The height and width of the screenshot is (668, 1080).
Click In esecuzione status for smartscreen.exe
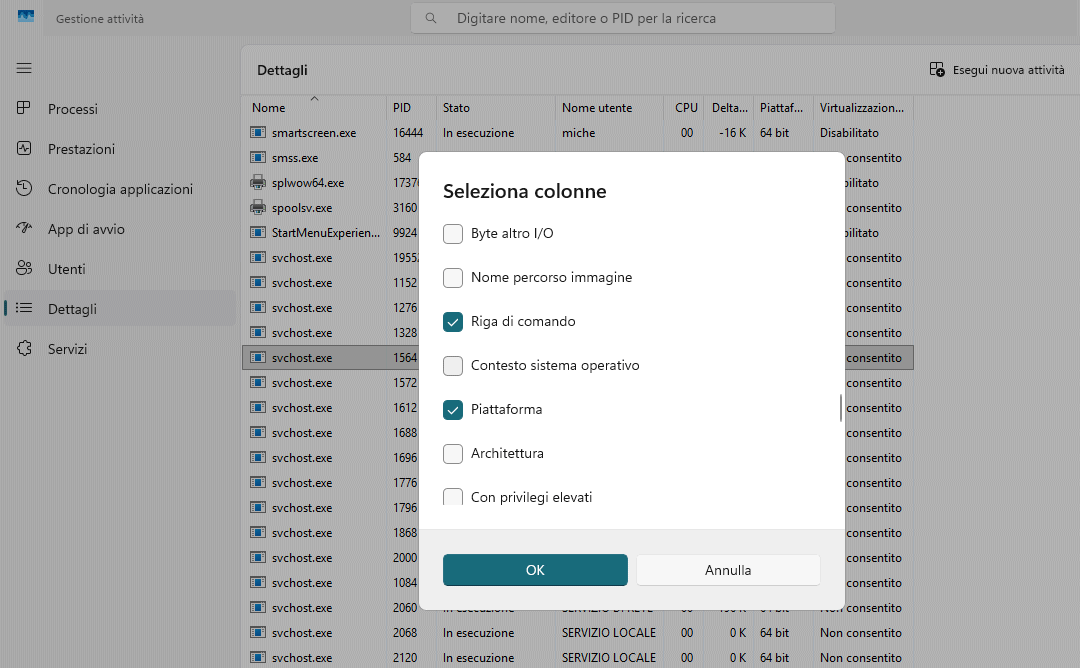pos(478,133)
